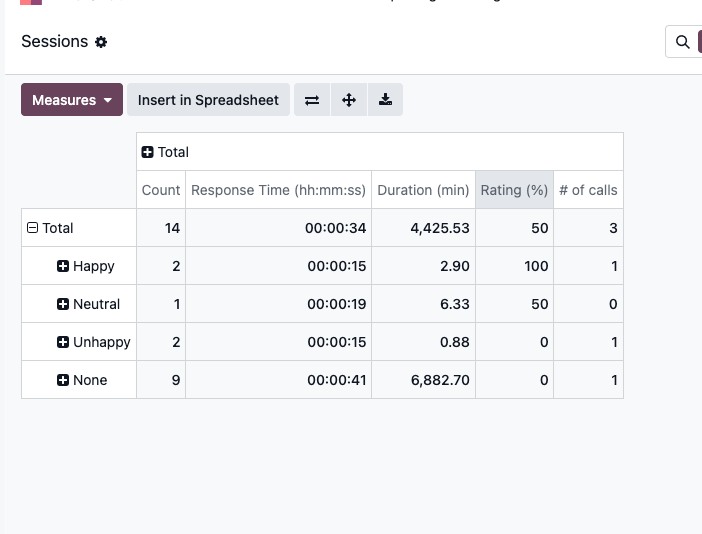This screenshot has height=534, width=702.
Task: Click Neutral duration value 6.33
Action: pyautogui.click(x=423, y=304)
